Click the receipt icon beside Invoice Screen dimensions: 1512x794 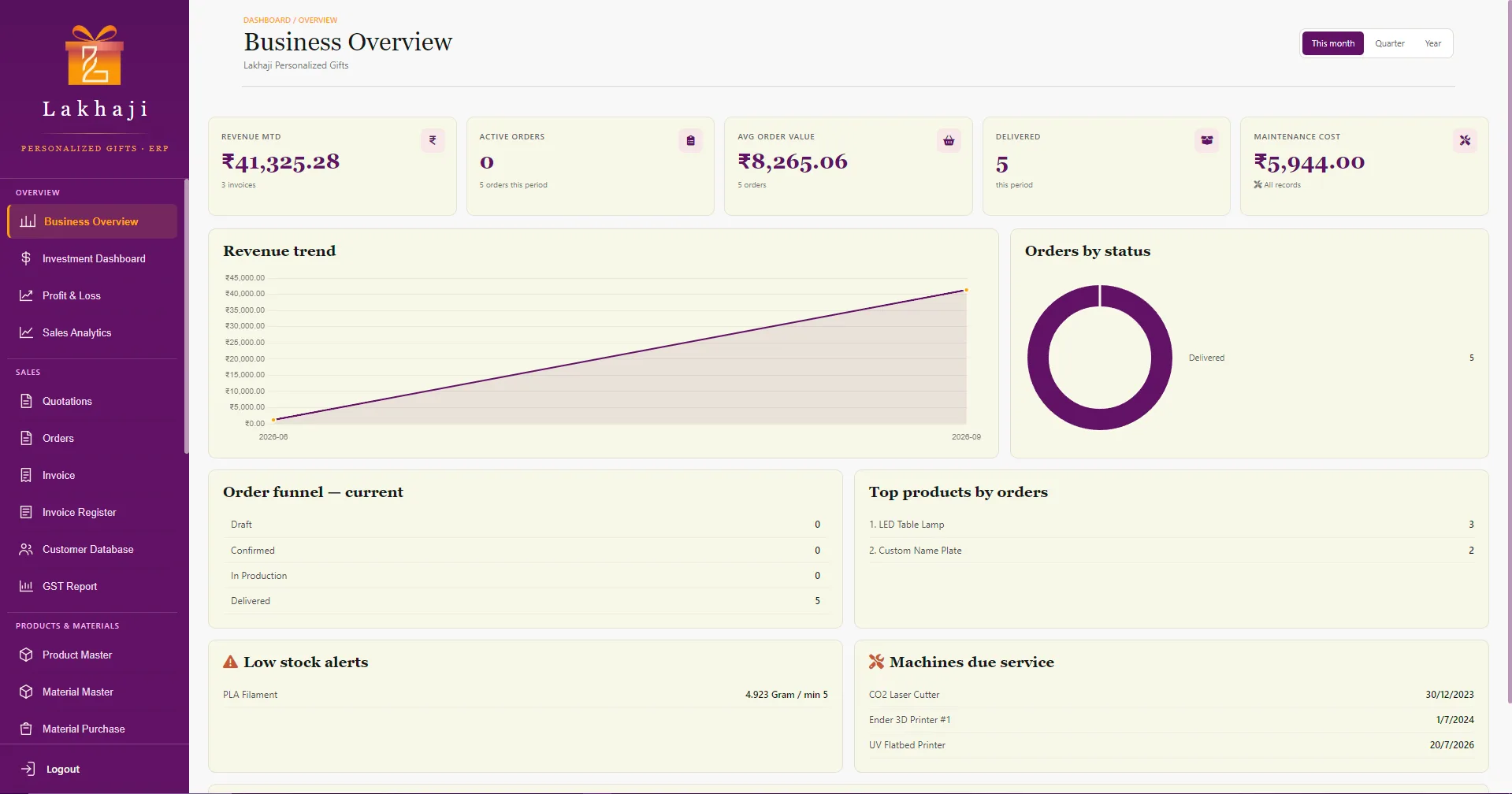(x=26, y=475)
